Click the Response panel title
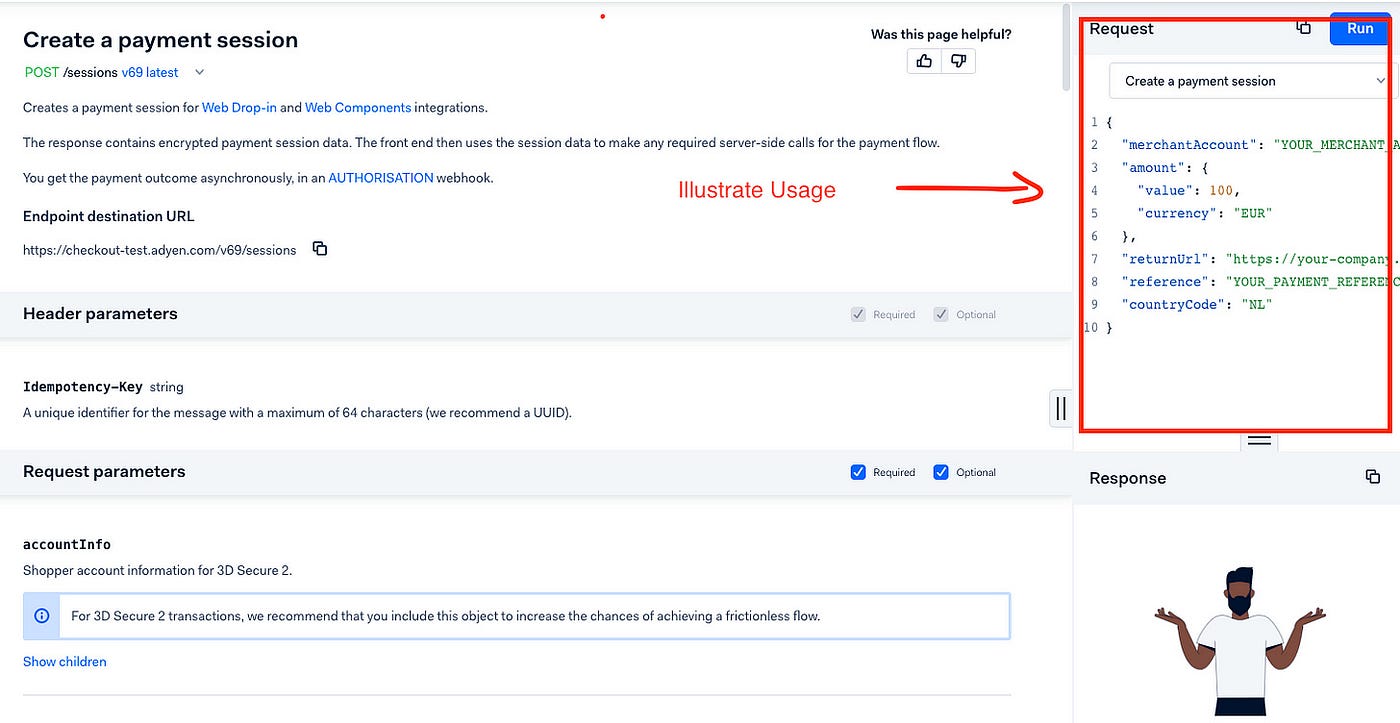Screen dimensions: 1400x723 click(1128, 478)
